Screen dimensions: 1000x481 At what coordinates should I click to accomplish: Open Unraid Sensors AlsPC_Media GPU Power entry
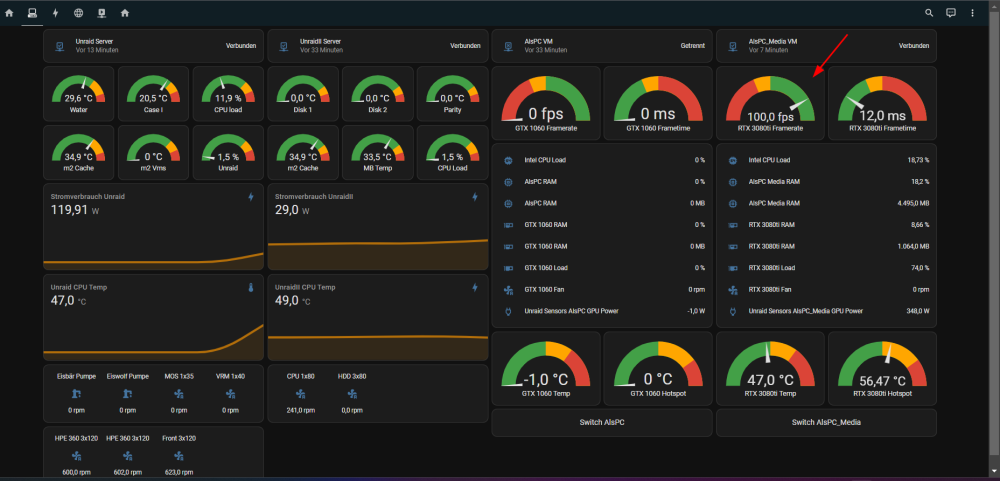(x=826, y=311)
